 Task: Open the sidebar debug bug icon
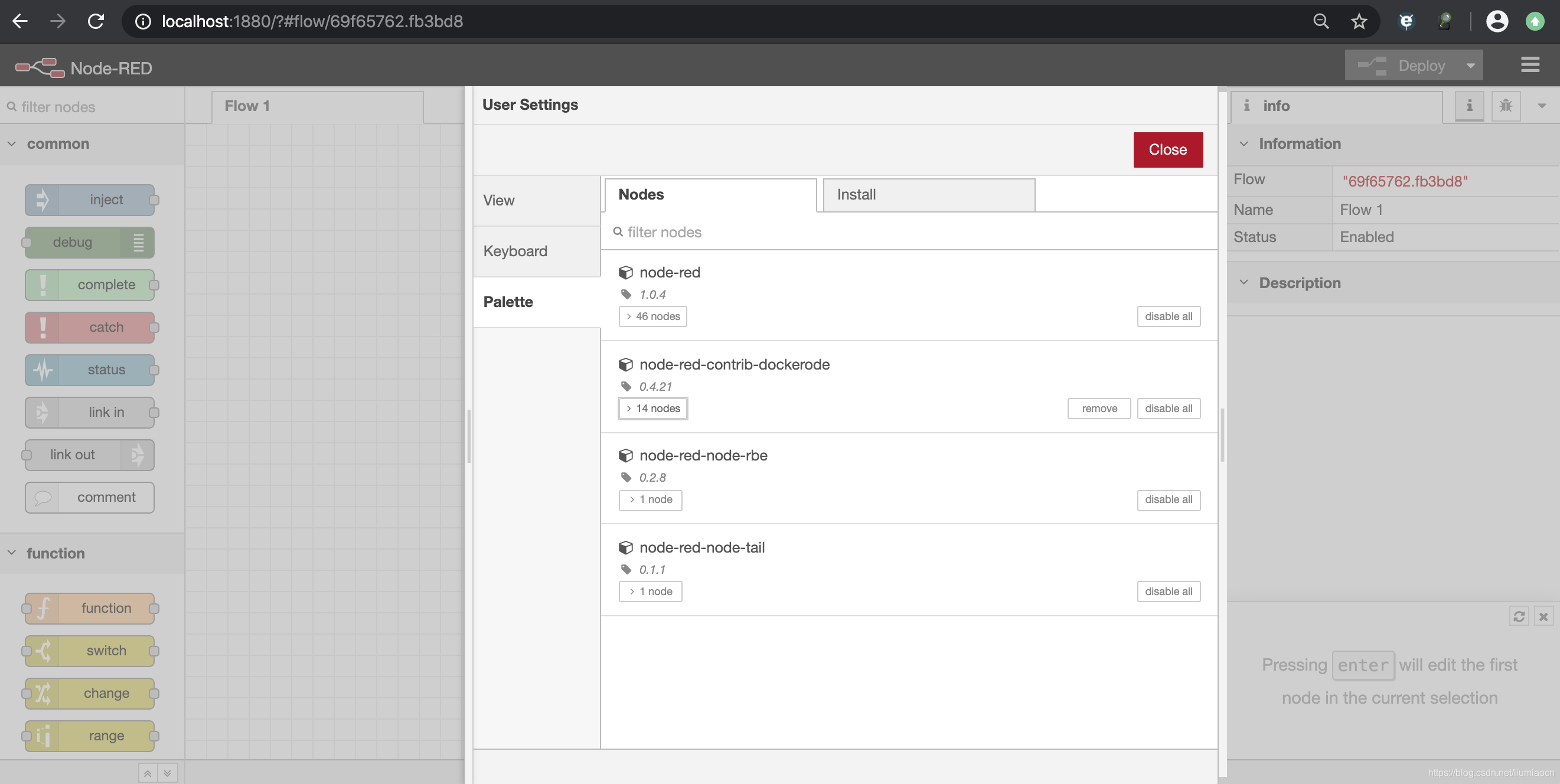[x=1506, y=106]
